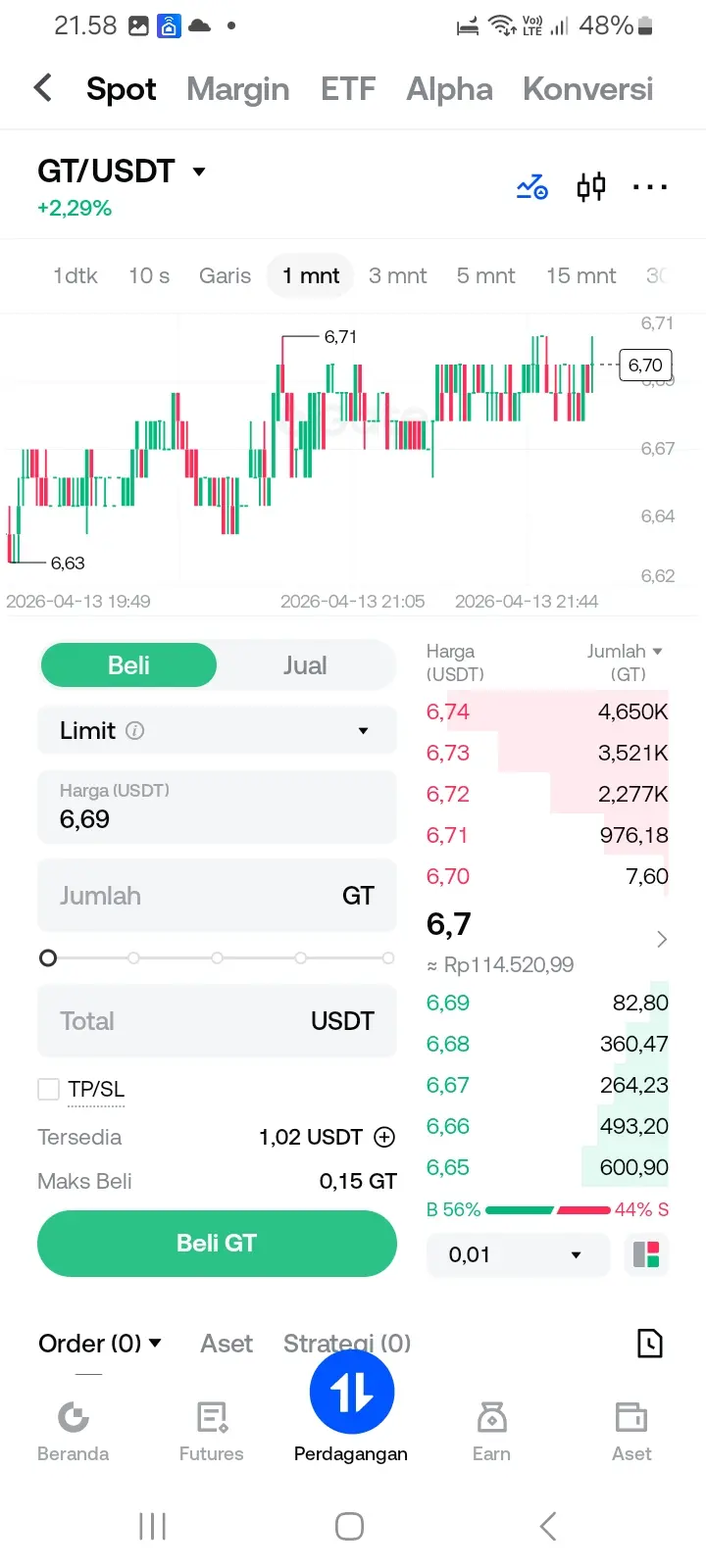Open the order history document icon
The width and height of the screenshot is (706, 1568).
(x=649, y=1343)
